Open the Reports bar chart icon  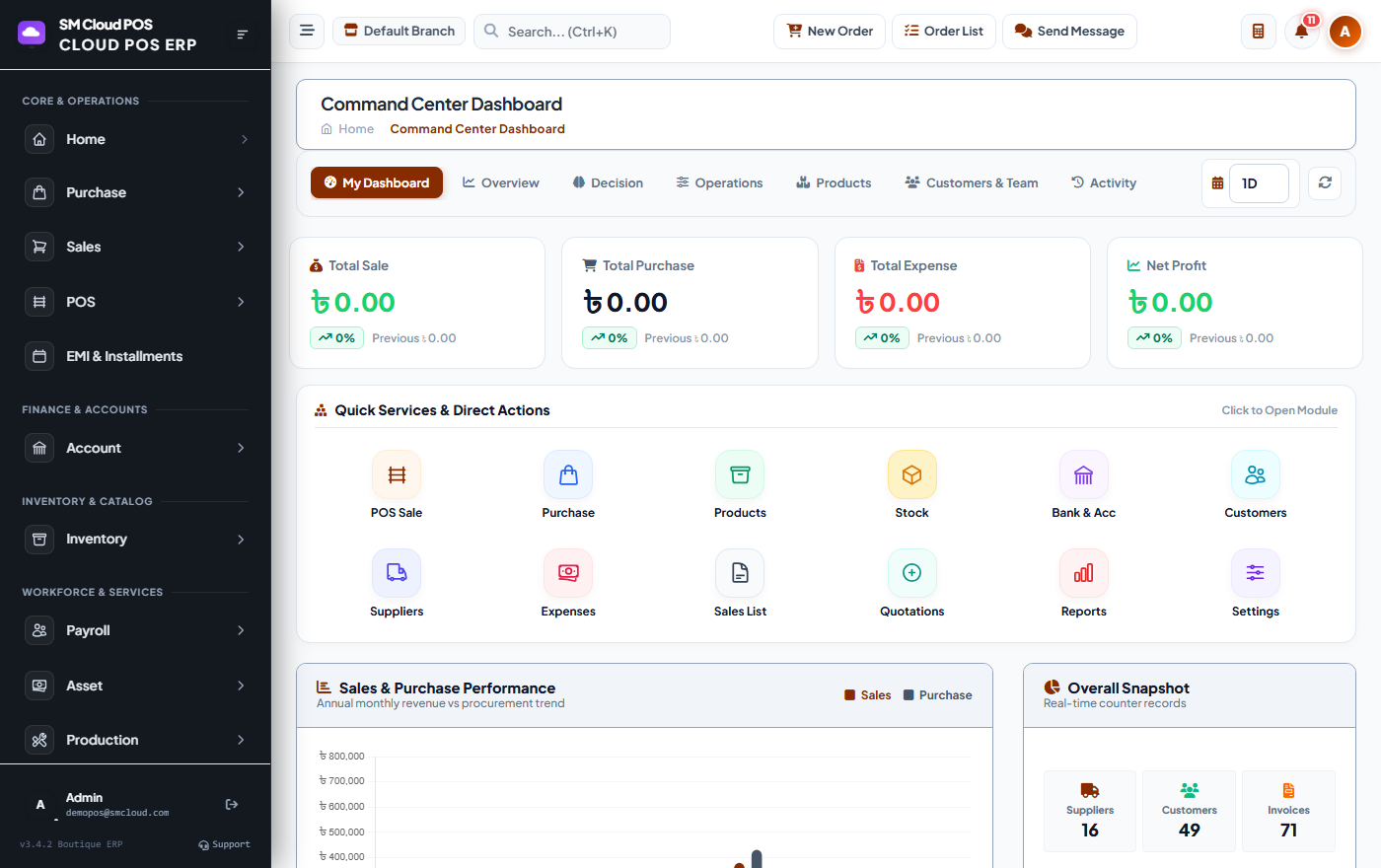click(x=1083, y=573)
